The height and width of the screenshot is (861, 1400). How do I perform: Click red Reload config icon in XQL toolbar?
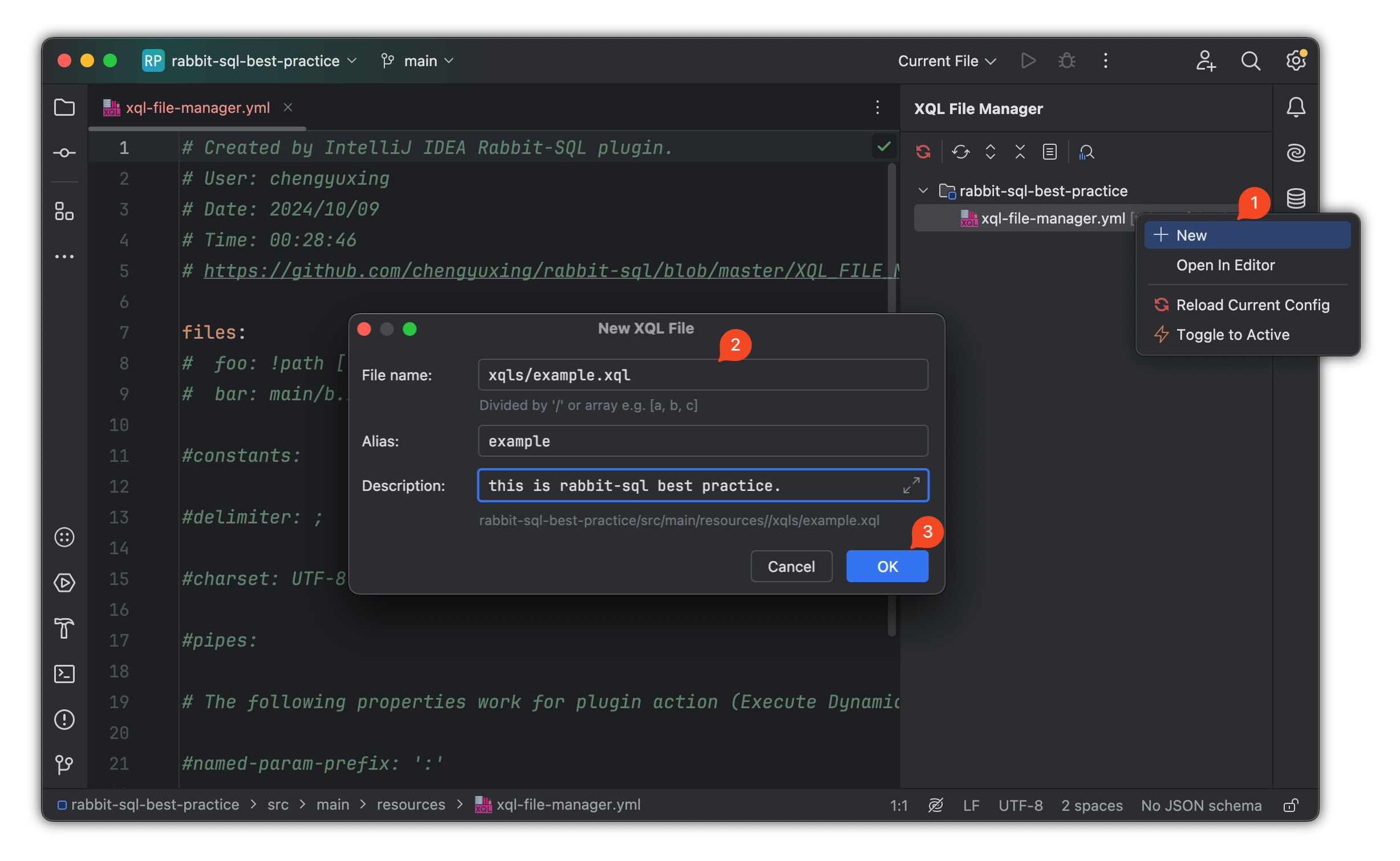(923, 152)
